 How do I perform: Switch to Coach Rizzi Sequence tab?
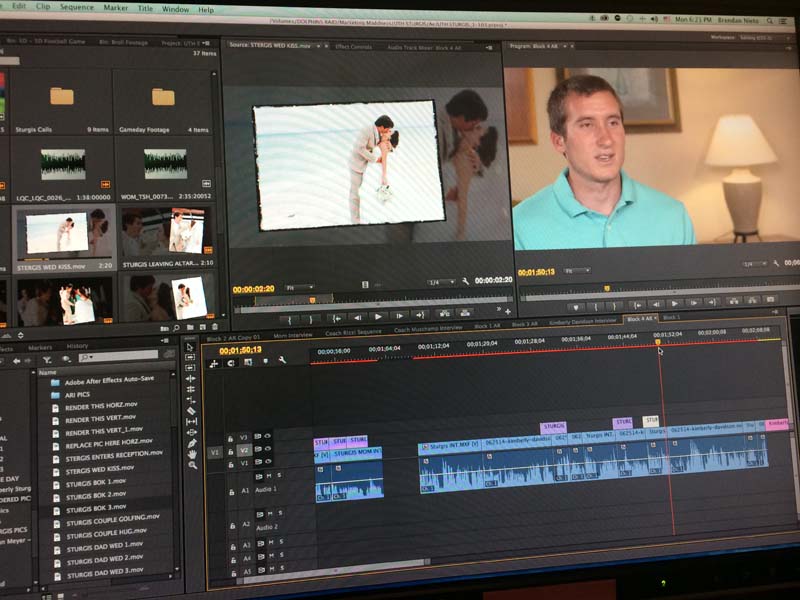pyautogui.click(x=354, y=333)
